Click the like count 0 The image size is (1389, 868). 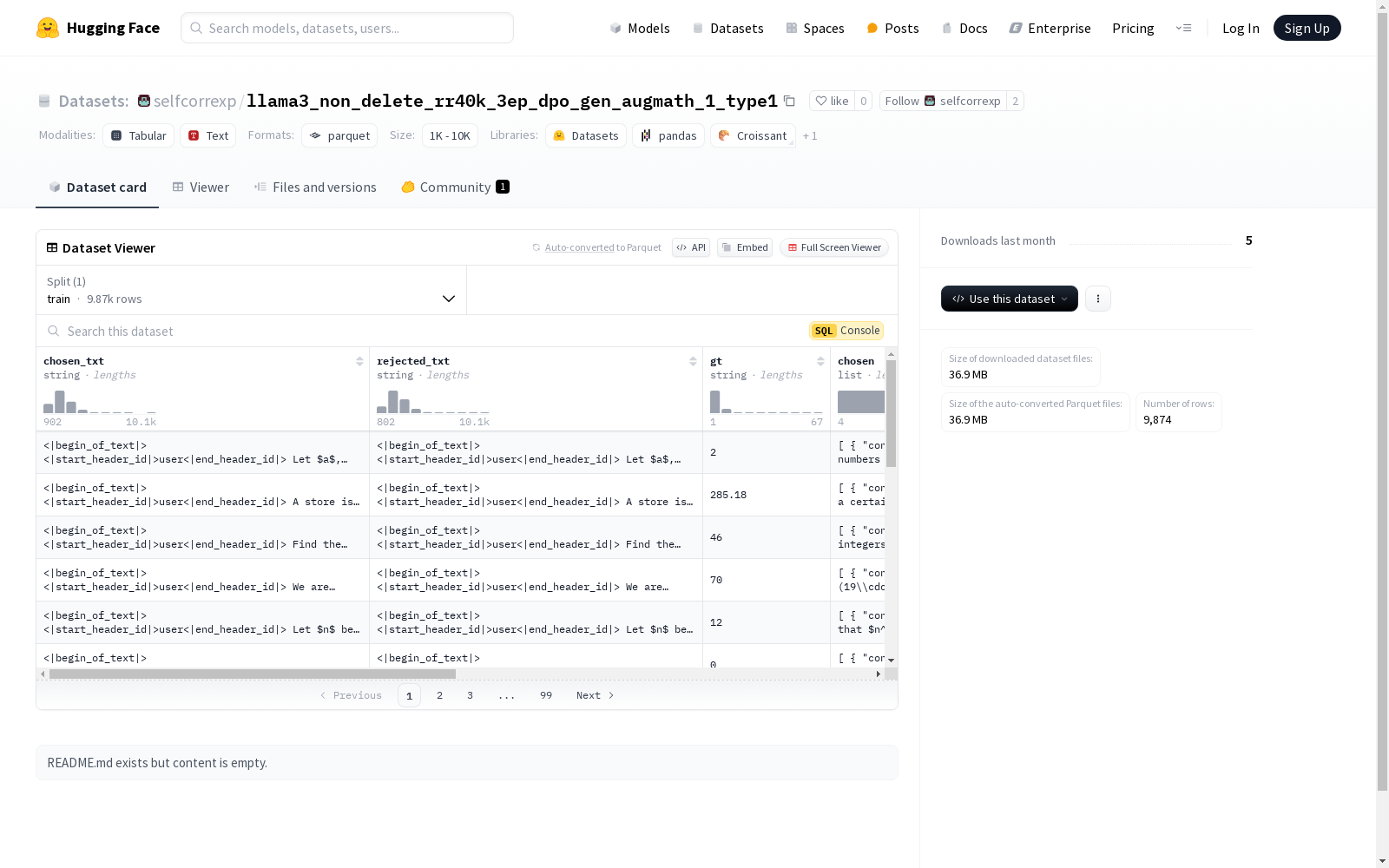863,101
